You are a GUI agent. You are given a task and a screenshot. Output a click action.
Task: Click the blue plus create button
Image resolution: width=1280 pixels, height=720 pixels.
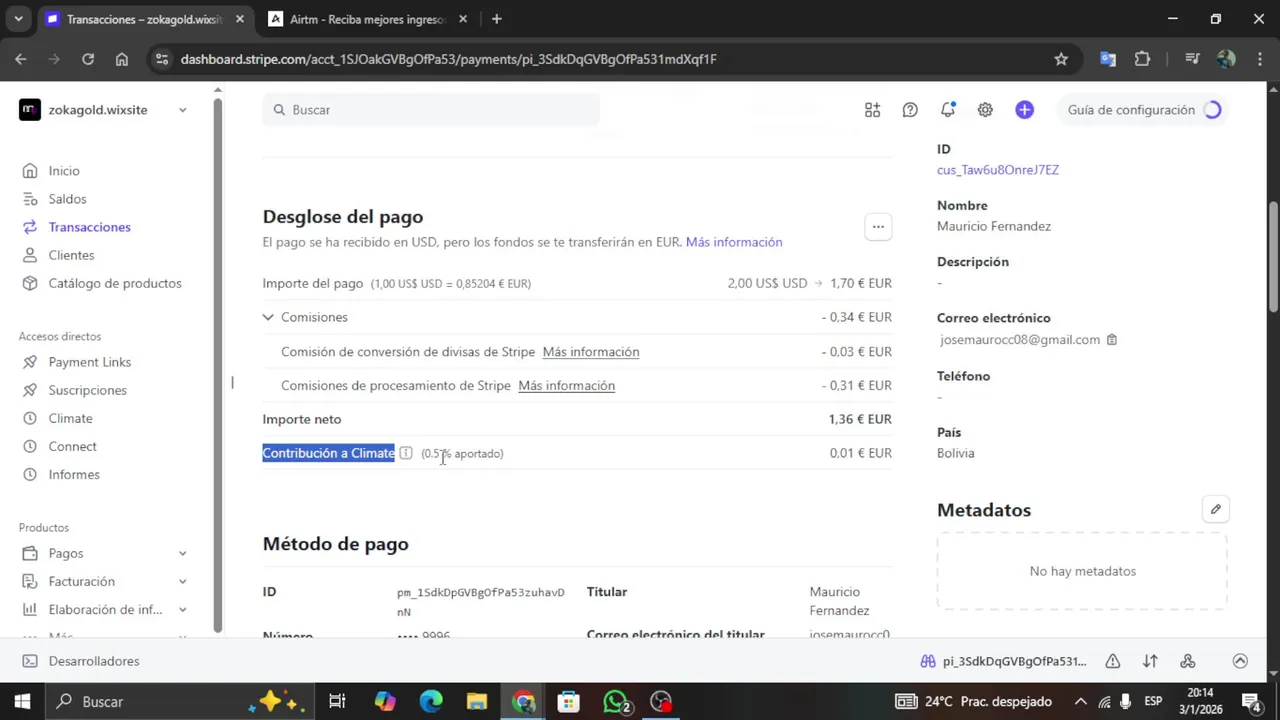(1024, 110)
